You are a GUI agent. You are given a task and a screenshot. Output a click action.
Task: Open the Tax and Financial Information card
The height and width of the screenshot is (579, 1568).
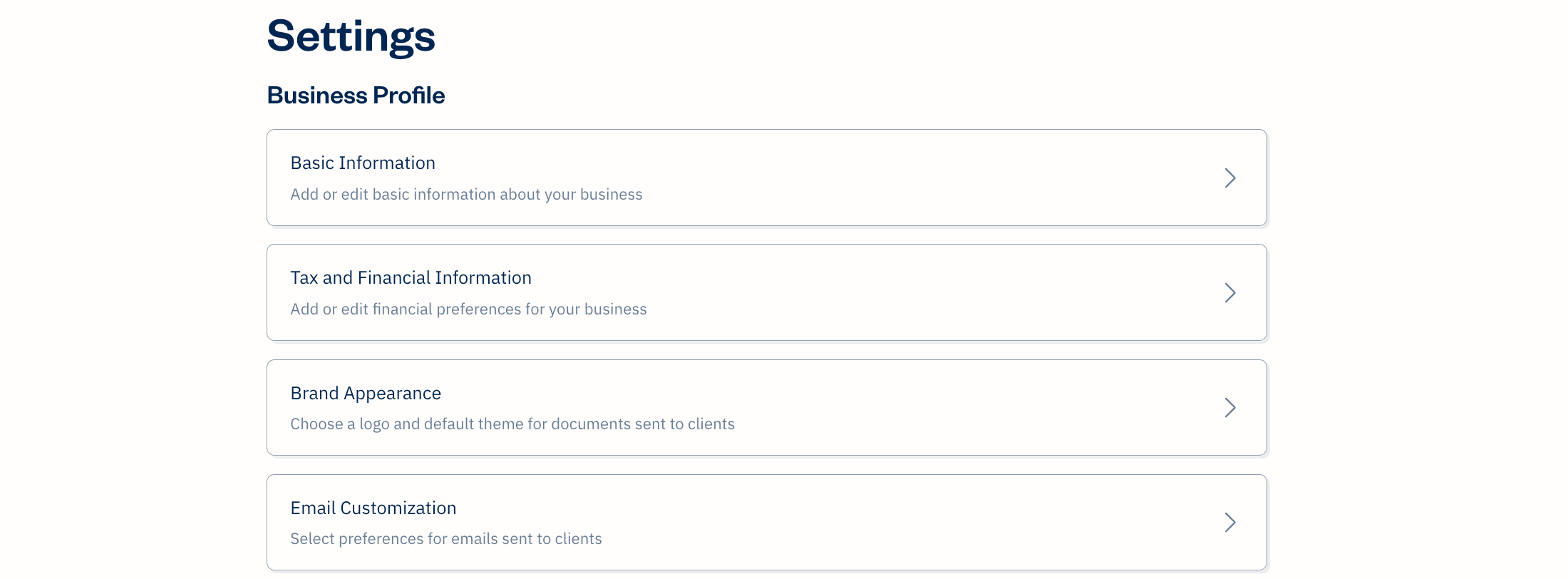855,292
